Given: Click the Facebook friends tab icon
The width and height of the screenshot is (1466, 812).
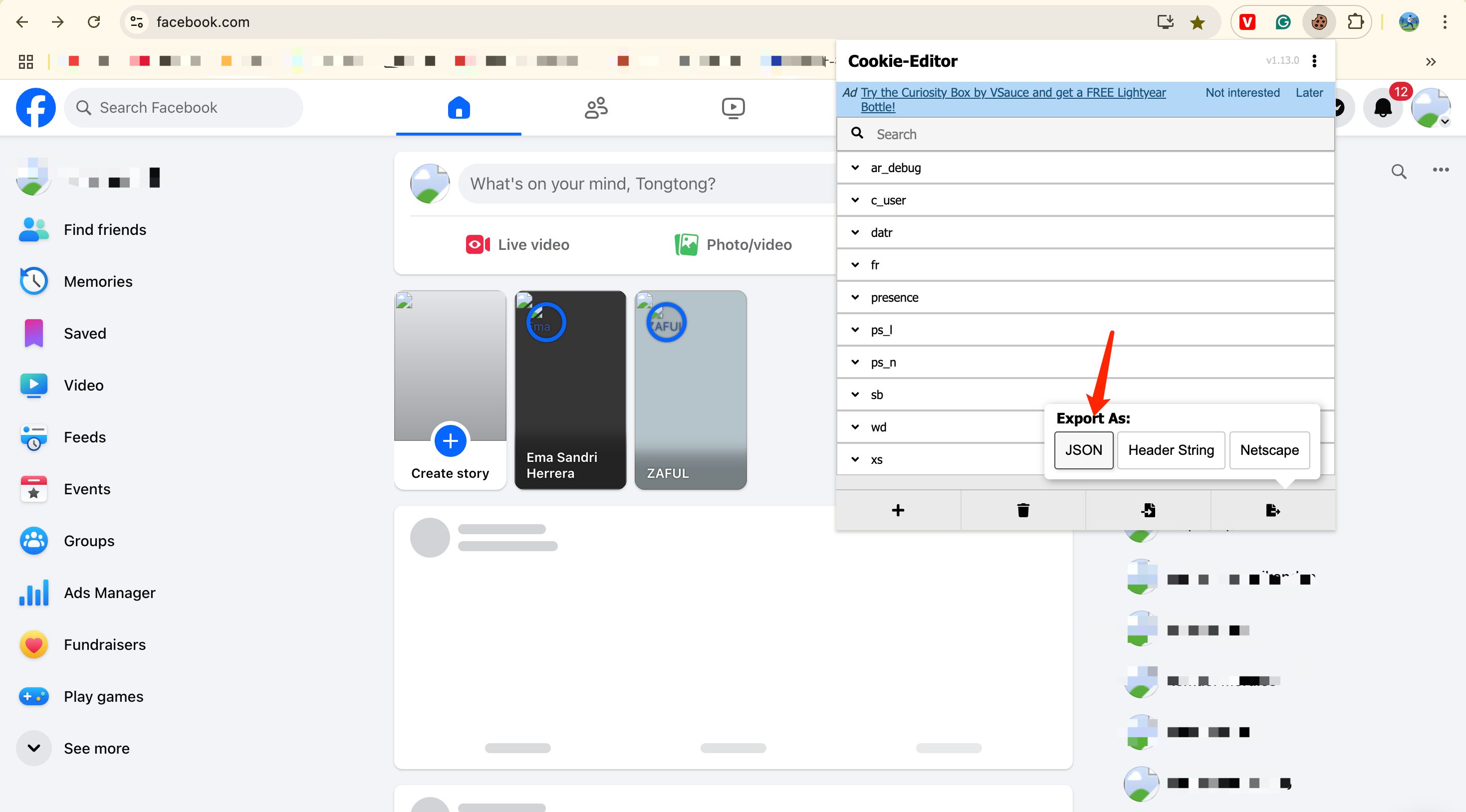Looking at the screenshot, I should pyautogui.click(x=597, y=107).
